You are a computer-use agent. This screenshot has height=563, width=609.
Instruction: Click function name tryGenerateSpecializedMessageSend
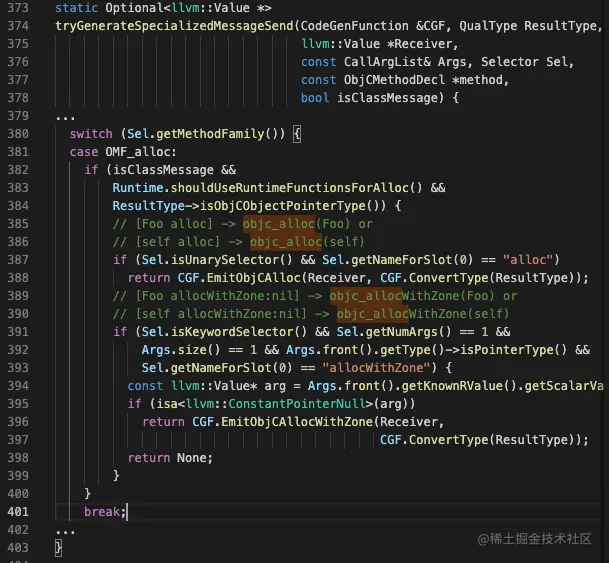tap(174, 26)
